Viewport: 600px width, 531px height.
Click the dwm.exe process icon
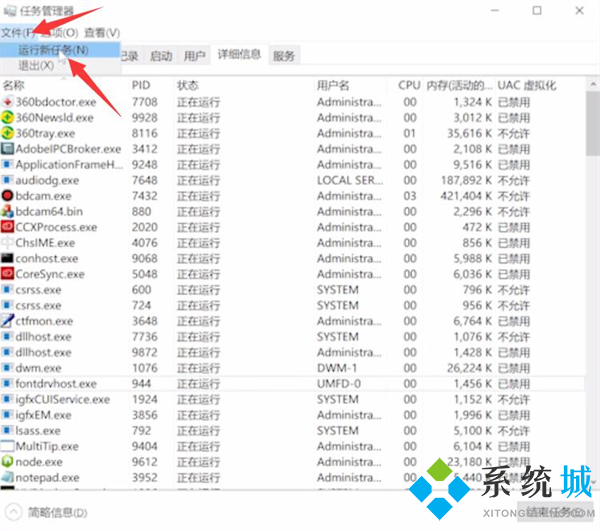[7, 368]
